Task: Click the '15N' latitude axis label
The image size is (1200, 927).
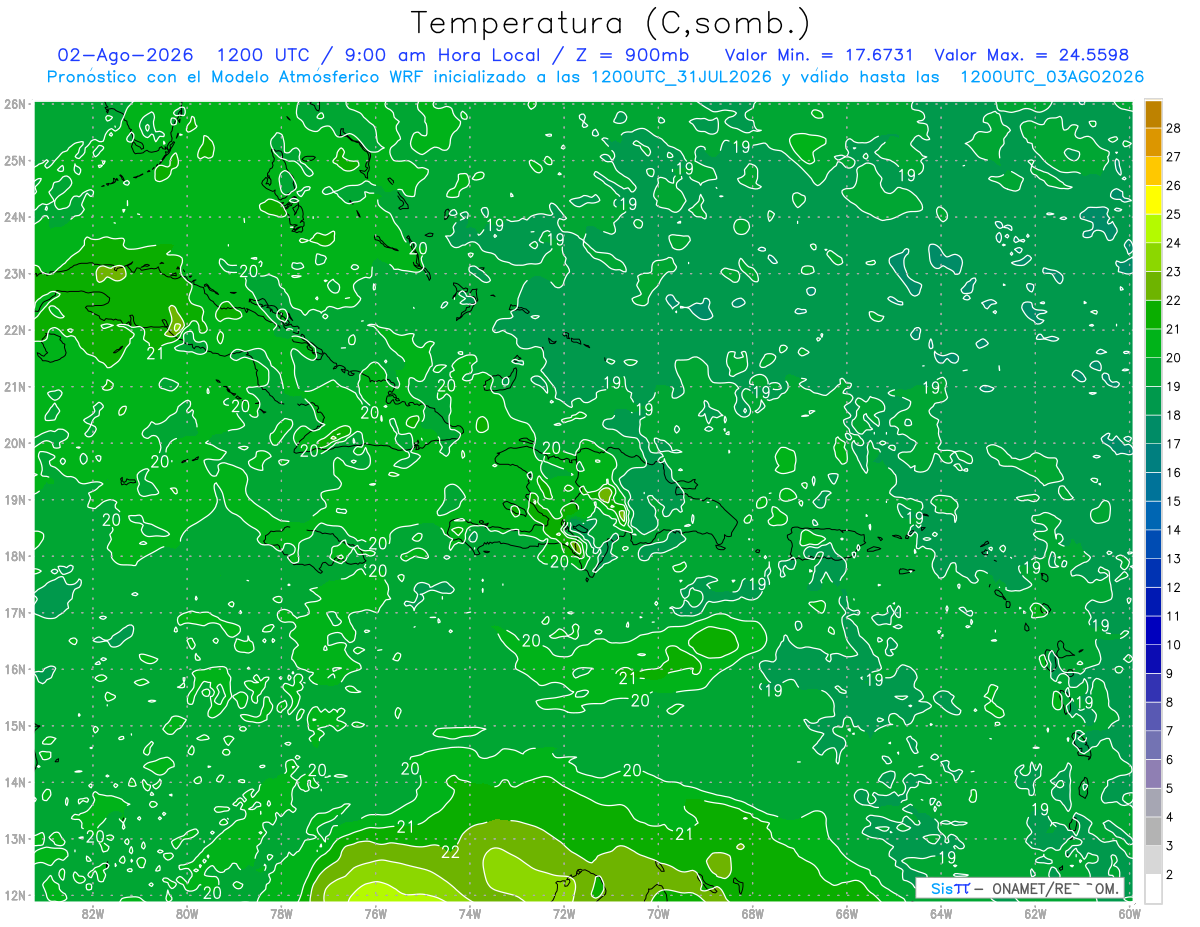Action: tap(14, 726)
